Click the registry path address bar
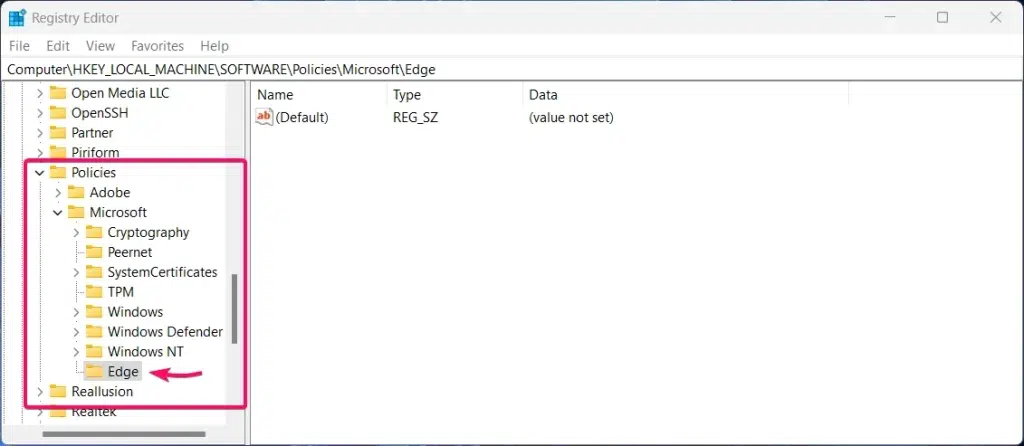The image size is (1024, 446). [x=512, y=69]
